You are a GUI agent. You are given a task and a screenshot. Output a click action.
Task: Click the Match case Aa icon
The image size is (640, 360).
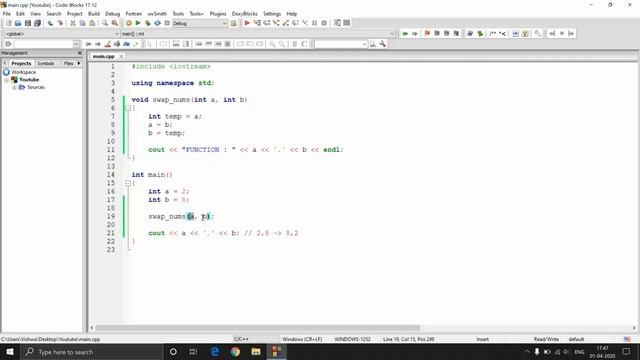127,44
